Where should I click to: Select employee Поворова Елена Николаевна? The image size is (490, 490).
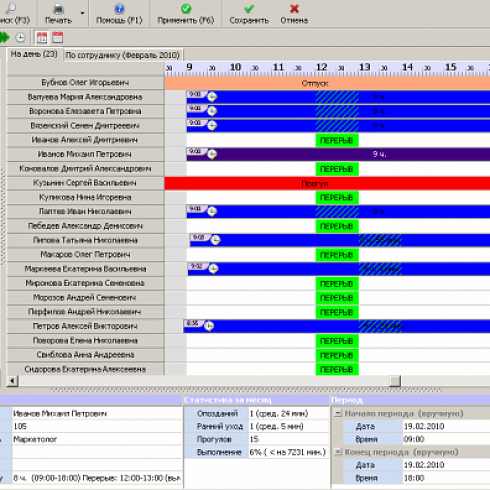pyautogui.click(x=85, y=340)
